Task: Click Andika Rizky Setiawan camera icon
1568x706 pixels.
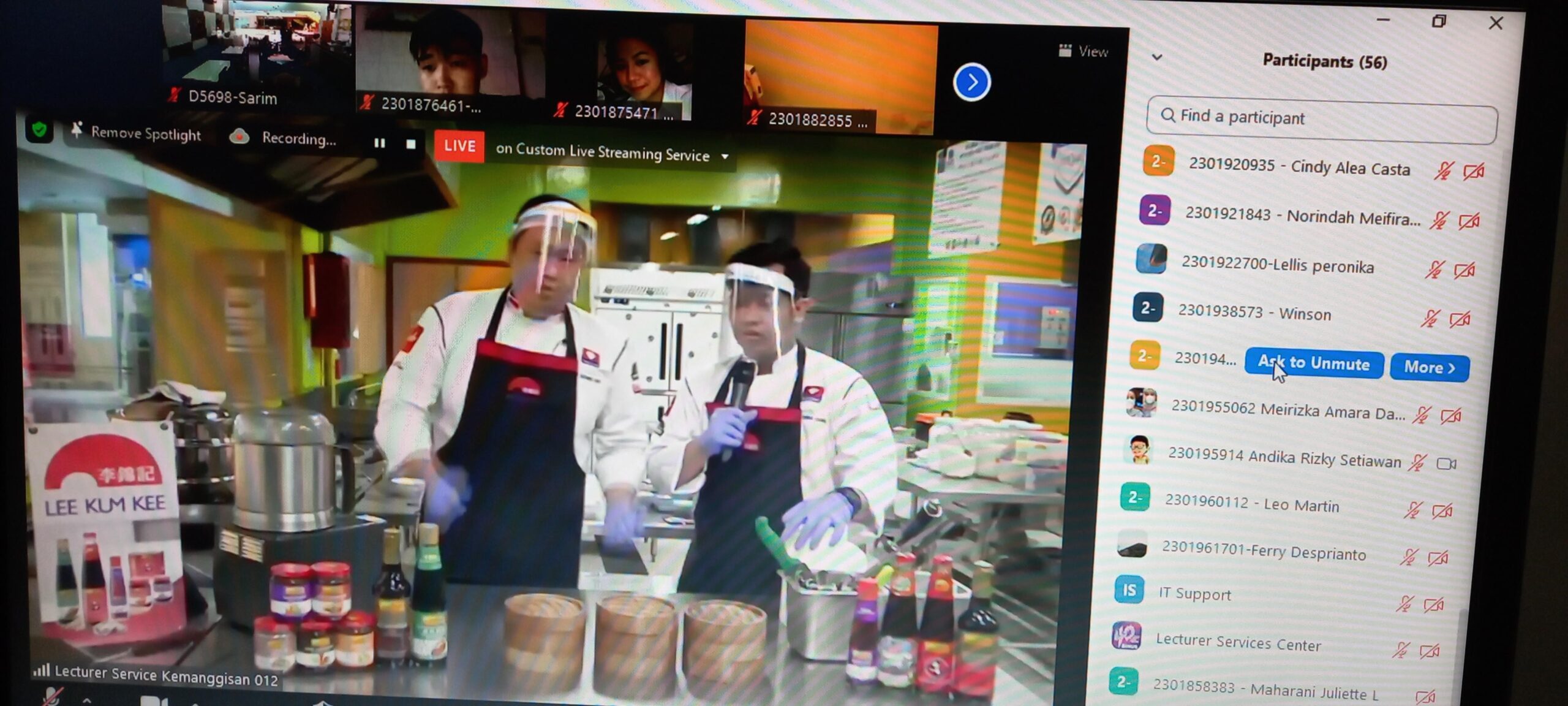Action: [x=1447, y=464]
